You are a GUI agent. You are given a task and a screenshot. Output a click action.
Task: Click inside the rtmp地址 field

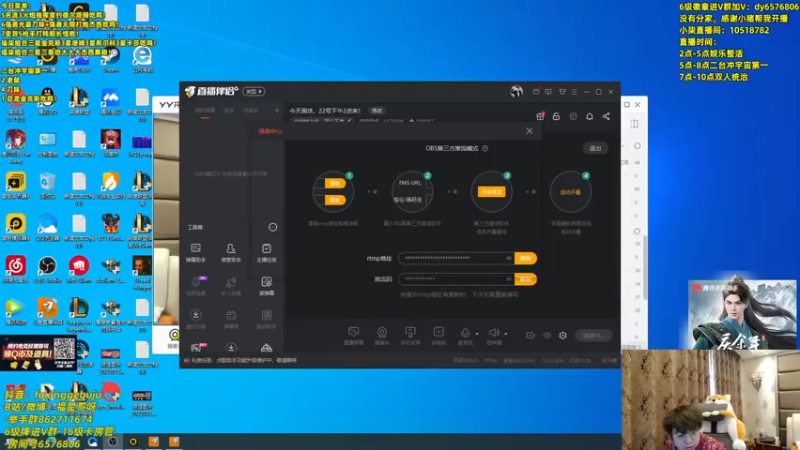pyautogui.click(x=457, y=258)
